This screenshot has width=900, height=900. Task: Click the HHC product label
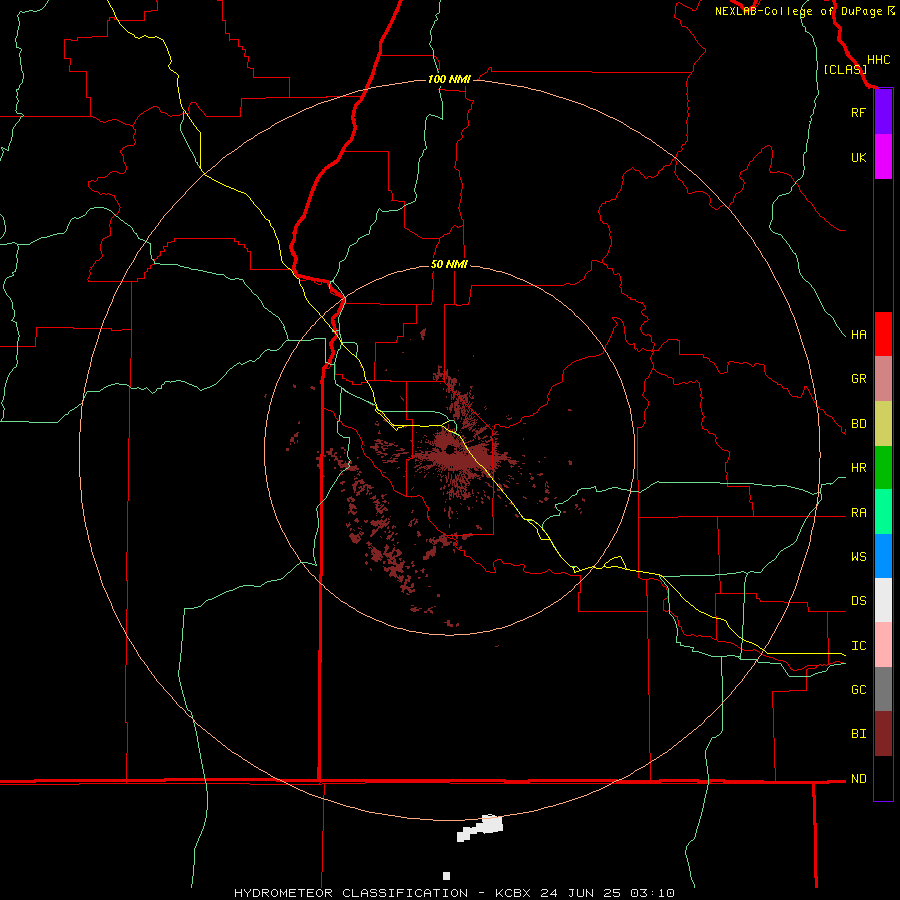[878, 60]
